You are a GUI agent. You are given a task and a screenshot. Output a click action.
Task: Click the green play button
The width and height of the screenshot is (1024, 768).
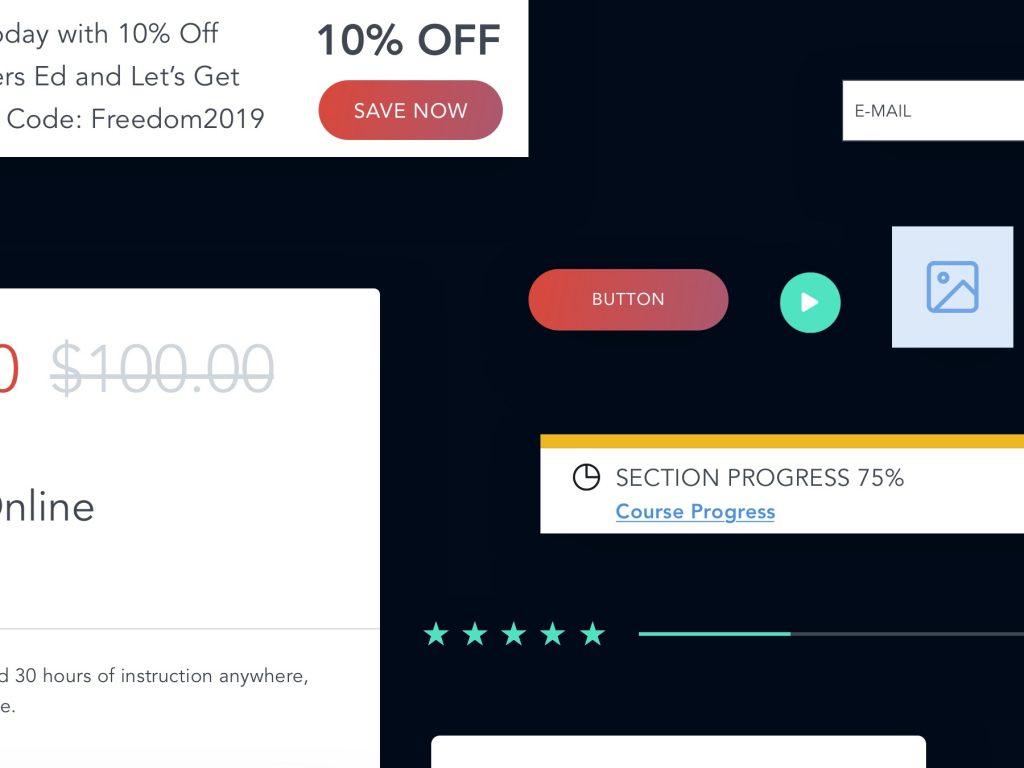point(810,302)
